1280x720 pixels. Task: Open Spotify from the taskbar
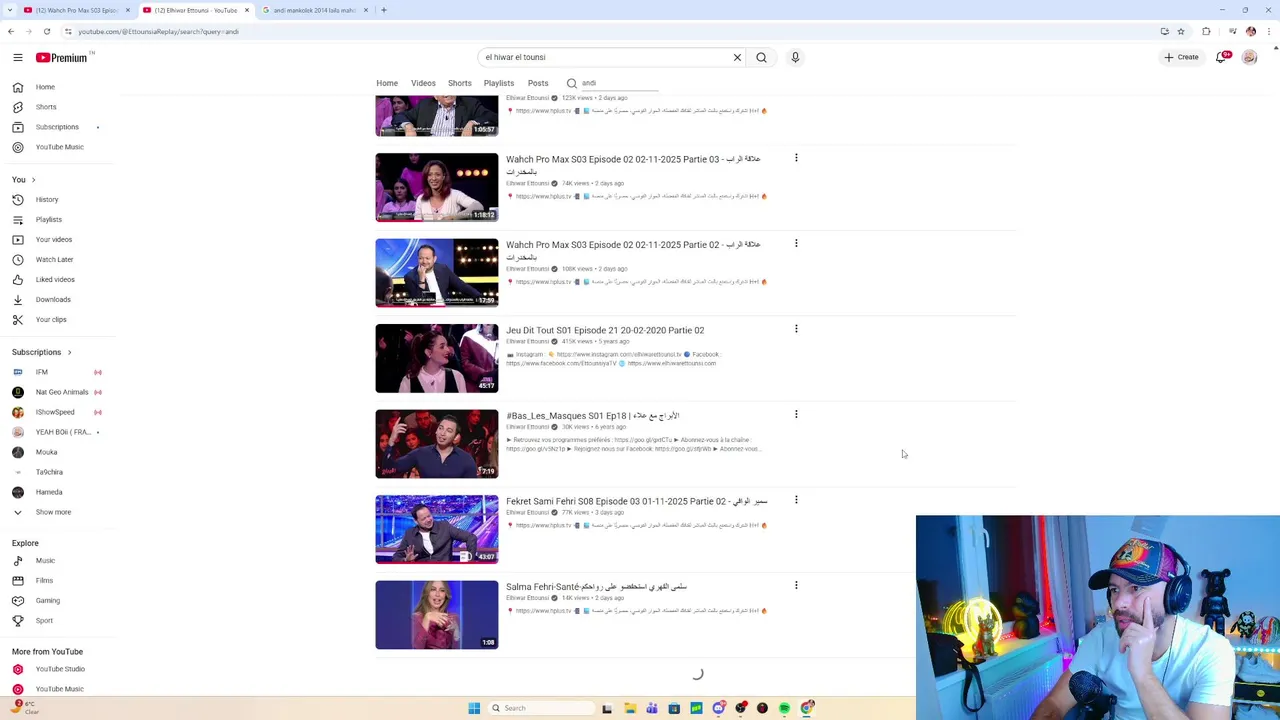(x=784, y=708)
